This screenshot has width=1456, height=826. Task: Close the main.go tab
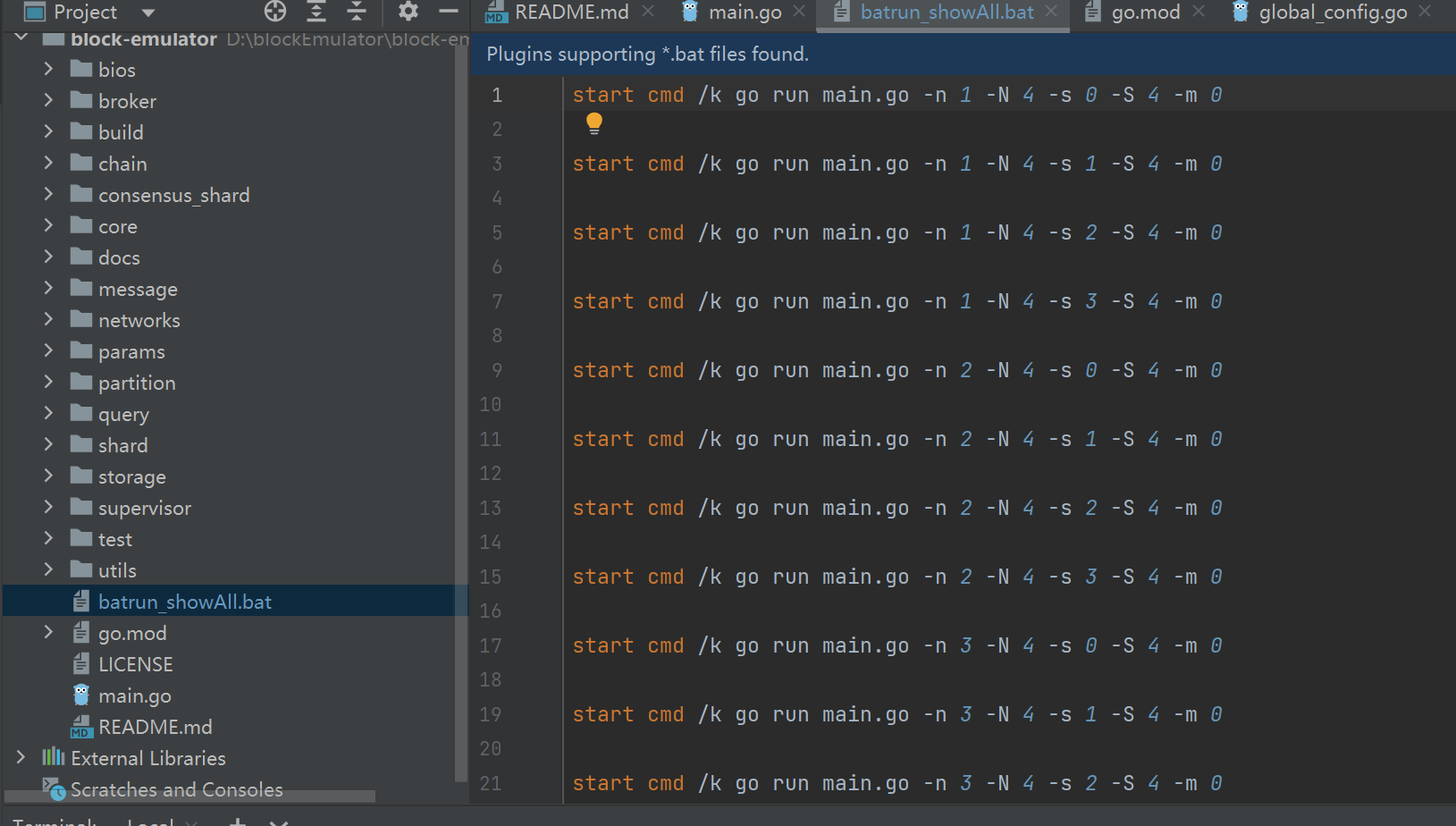(x=799, y=11)
